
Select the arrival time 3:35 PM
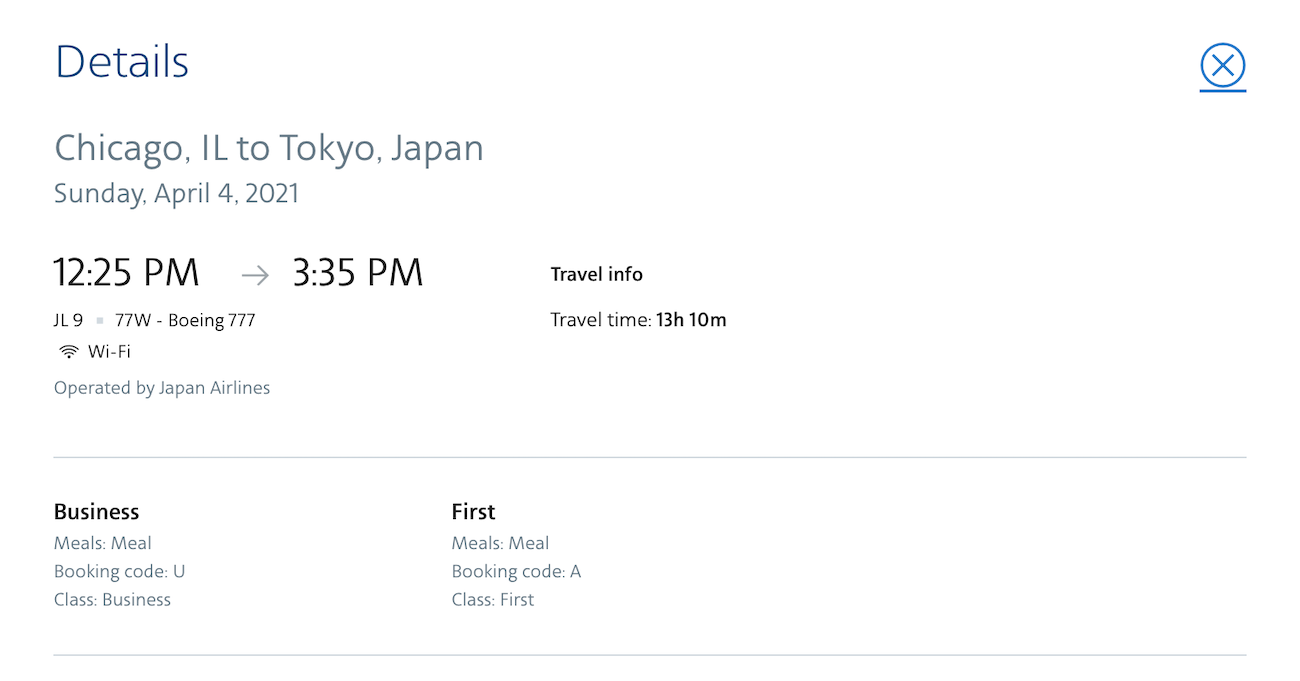click(x=357, y=271)
